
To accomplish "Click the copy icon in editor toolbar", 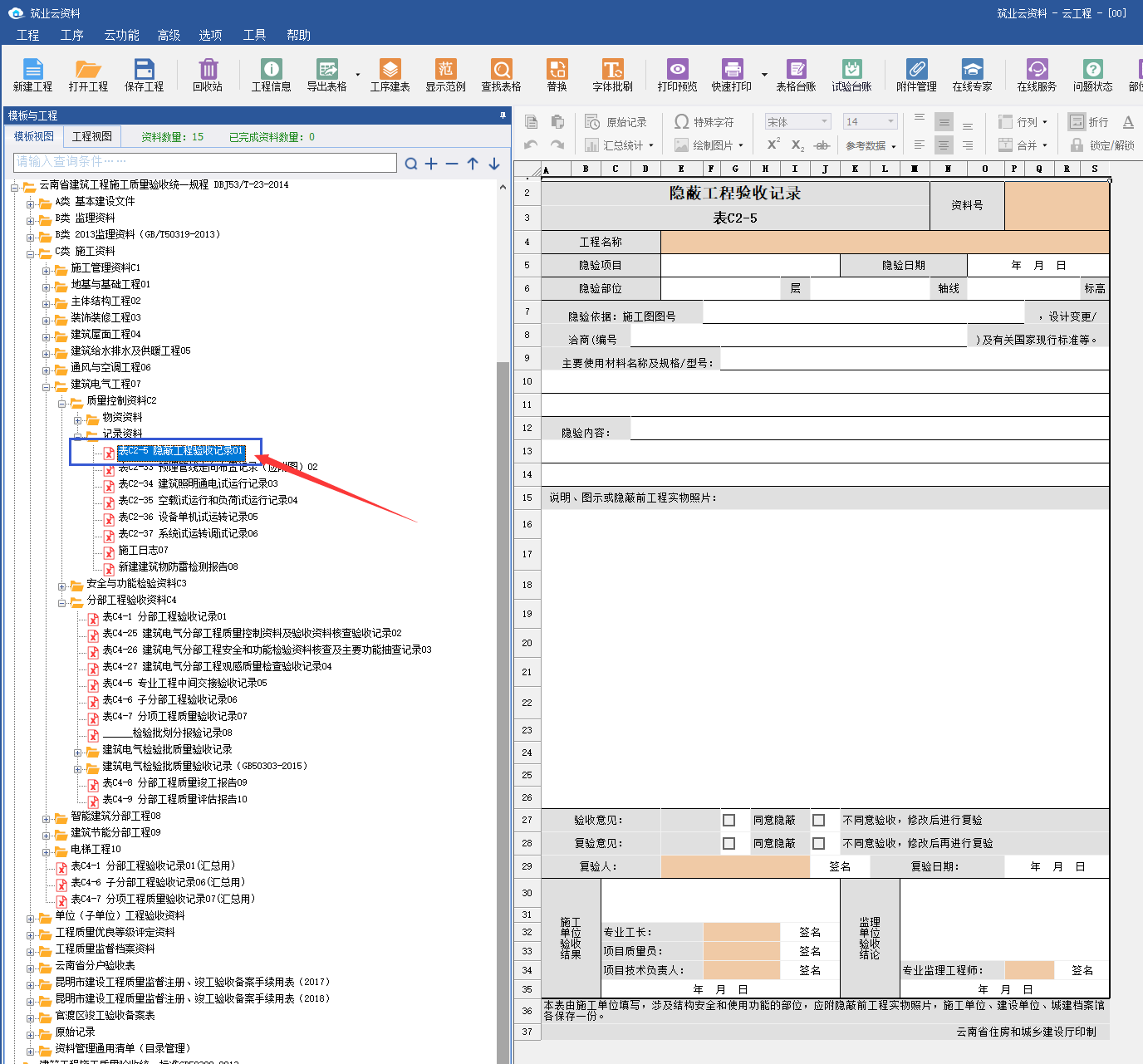I will (532, 122).
